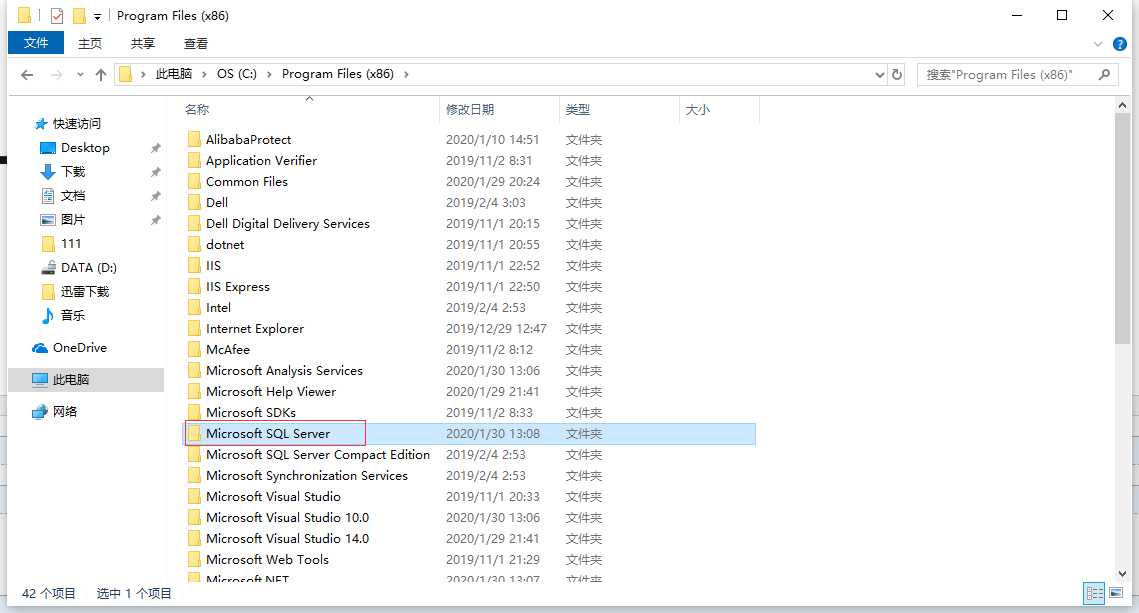
Task: Select the dotnet folder icon
Action: pos(194,244)
